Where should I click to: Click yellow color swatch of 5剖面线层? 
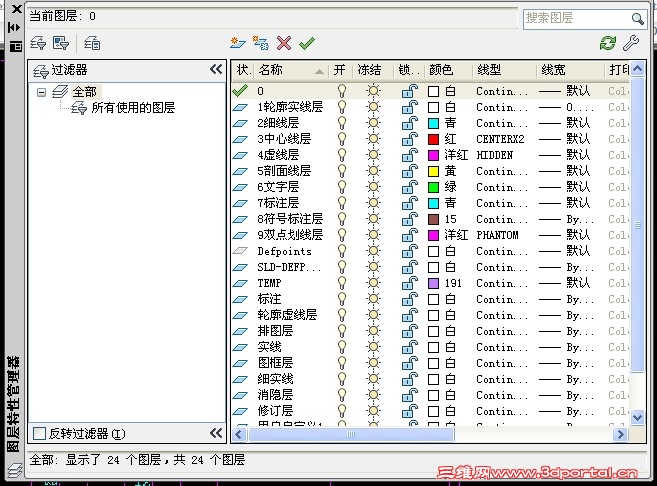point(433,171)
